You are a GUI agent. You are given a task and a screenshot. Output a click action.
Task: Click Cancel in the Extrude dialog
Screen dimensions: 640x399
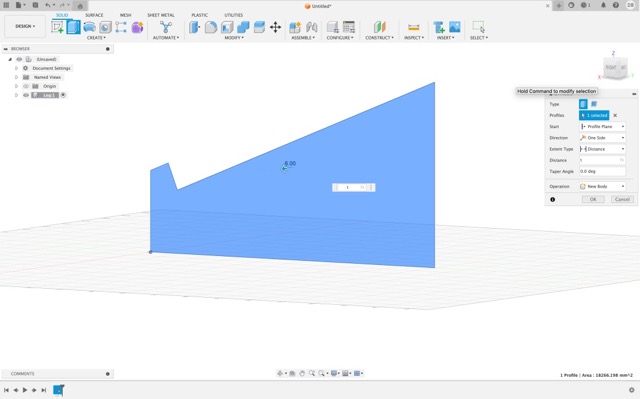(622, 199)
